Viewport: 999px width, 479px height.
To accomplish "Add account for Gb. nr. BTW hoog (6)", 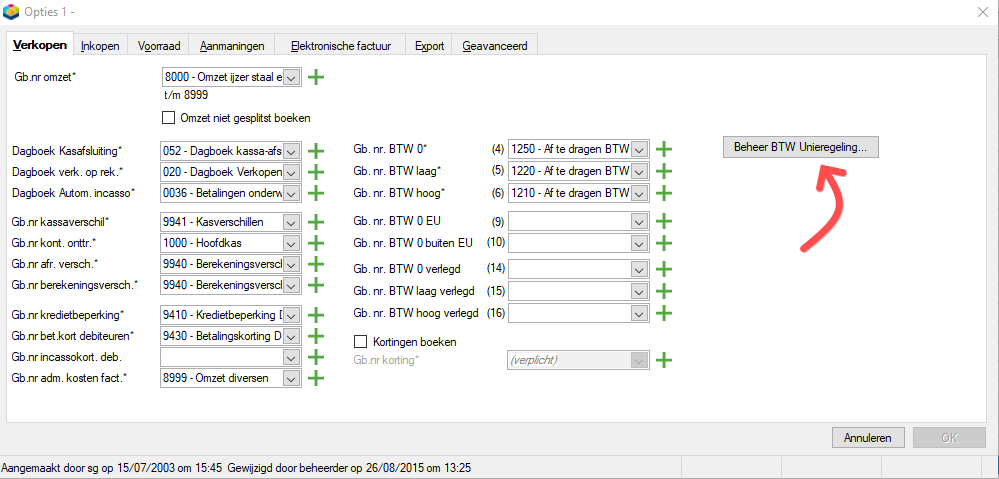I will pos(664,192).
